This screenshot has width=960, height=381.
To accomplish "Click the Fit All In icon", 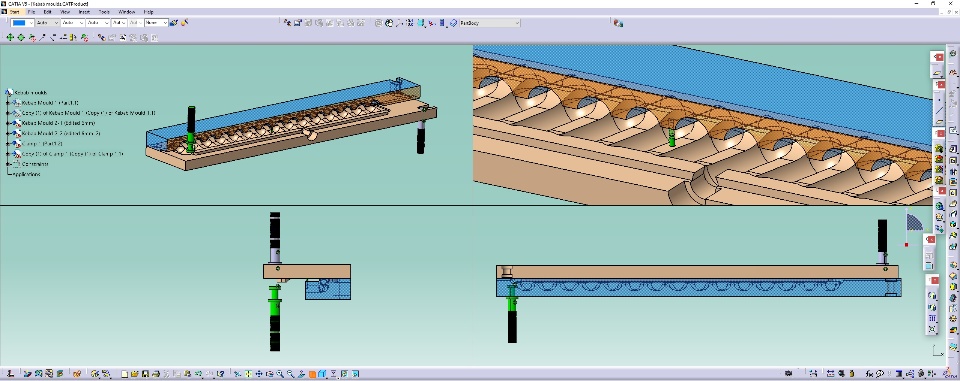I will click(x=248, y=374).
